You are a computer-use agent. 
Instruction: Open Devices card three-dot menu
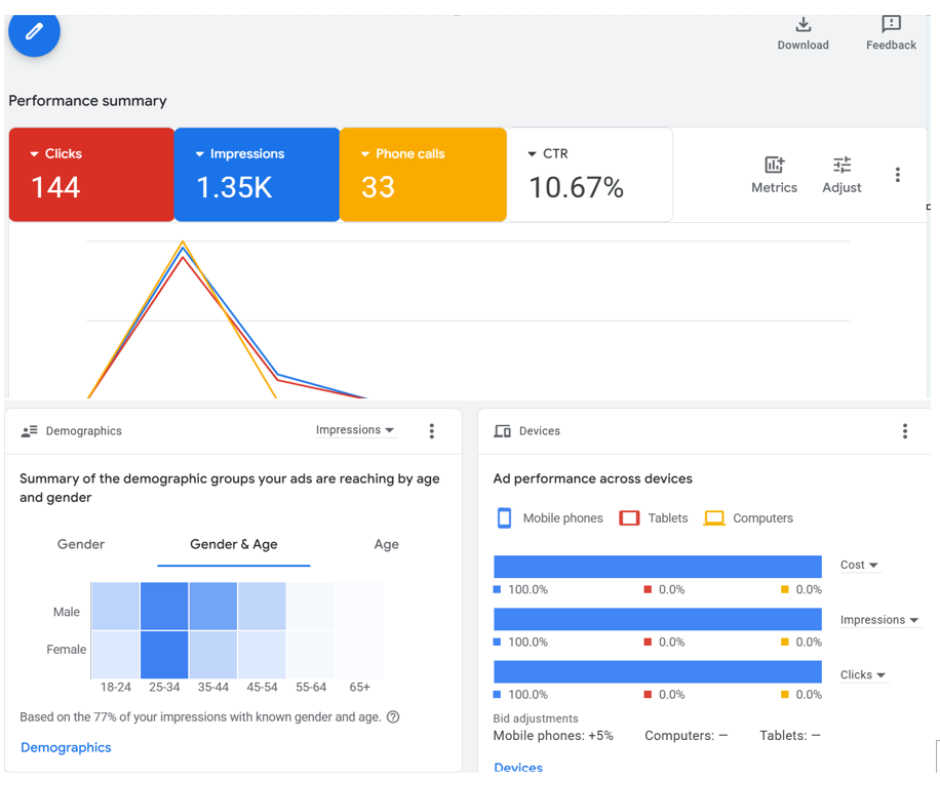[x=905, y=431]
